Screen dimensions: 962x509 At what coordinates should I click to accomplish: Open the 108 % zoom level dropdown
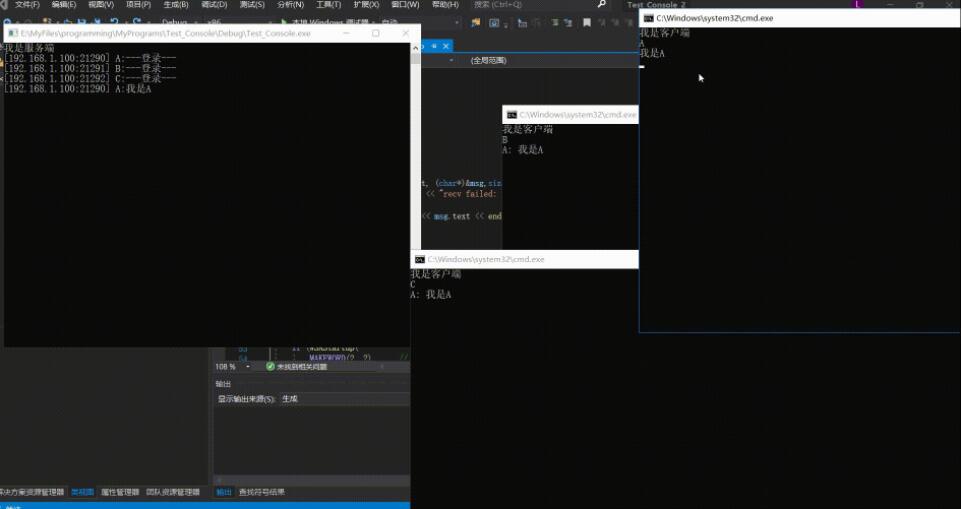tap(247, 367)
